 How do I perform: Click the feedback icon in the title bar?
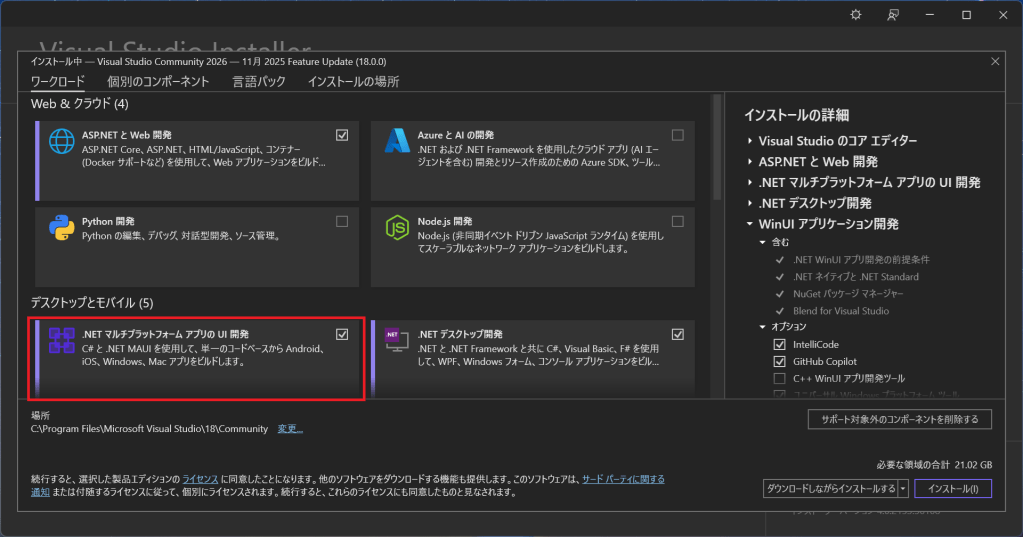tap(893, 15)
